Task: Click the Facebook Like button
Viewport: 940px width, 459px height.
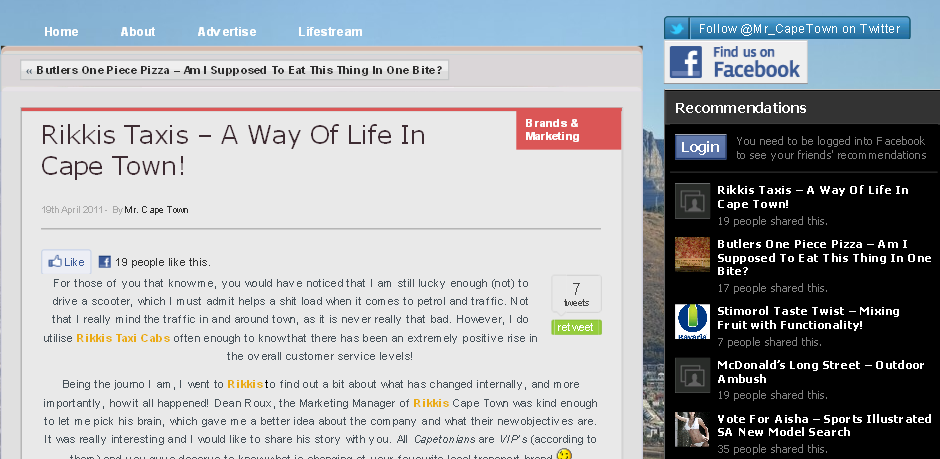Action: click(66, 262)
